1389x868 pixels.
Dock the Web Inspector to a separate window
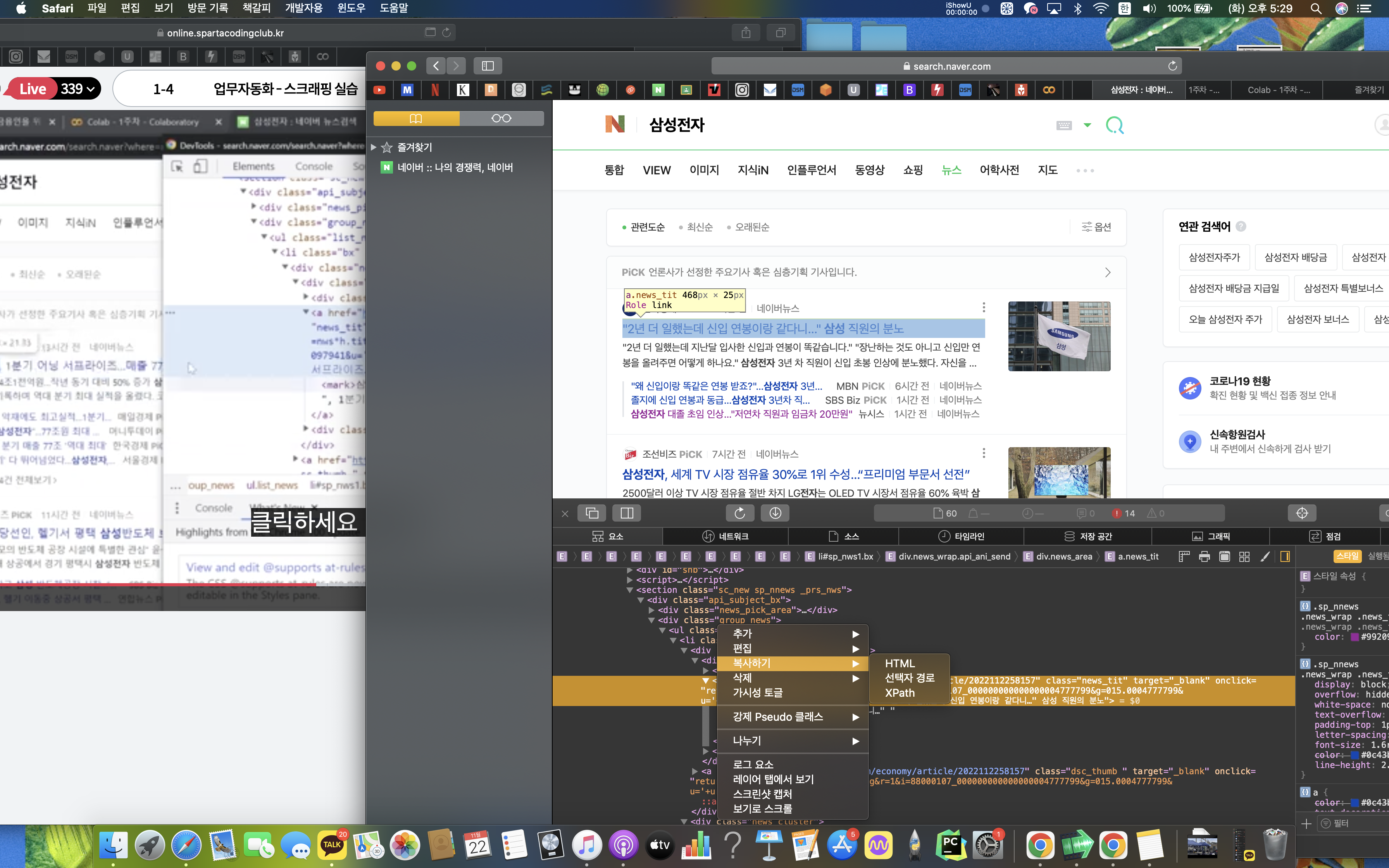point(592,513)
